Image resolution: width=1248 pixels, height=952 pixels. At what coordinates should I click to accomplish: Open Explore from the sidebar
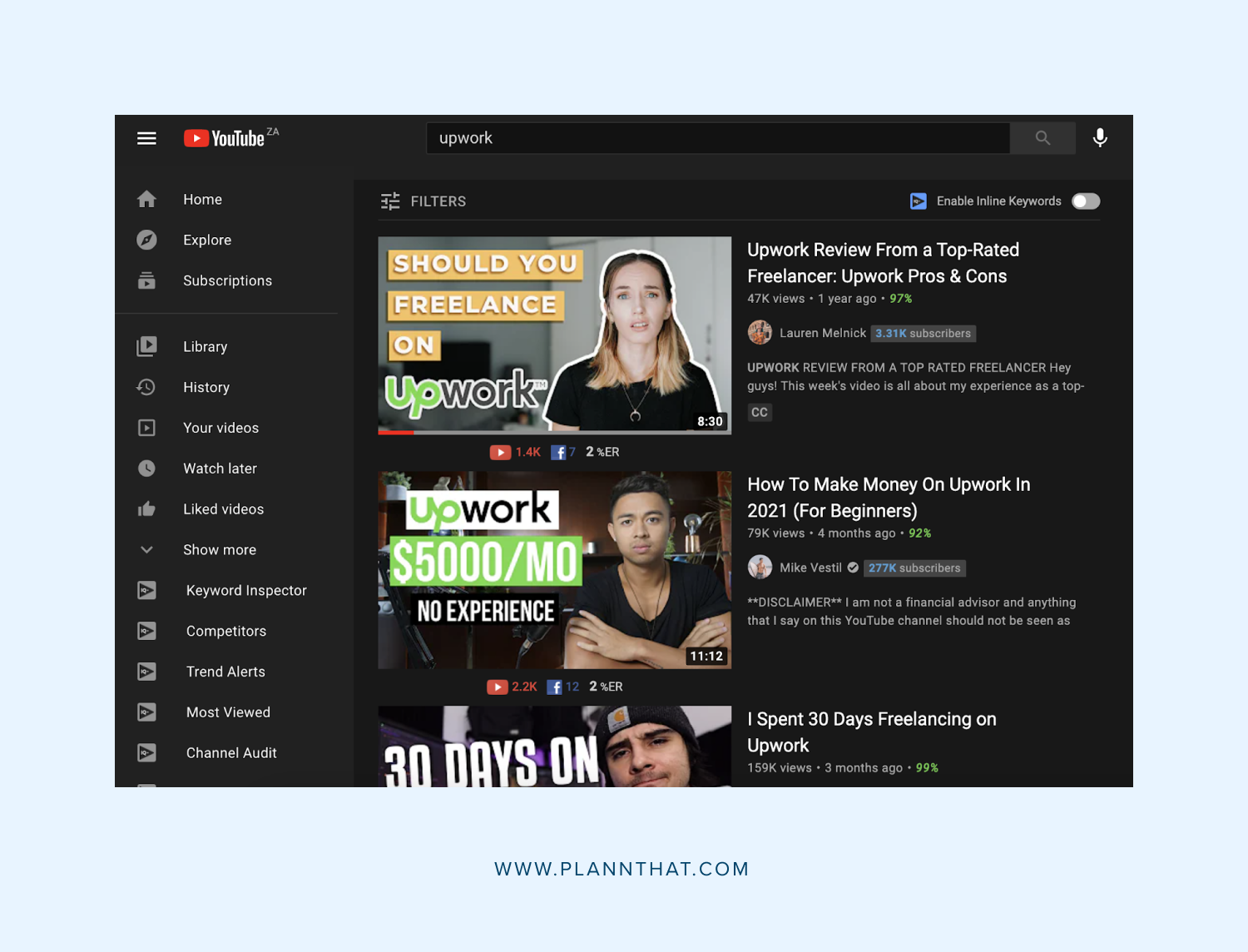tap(207, 240)
